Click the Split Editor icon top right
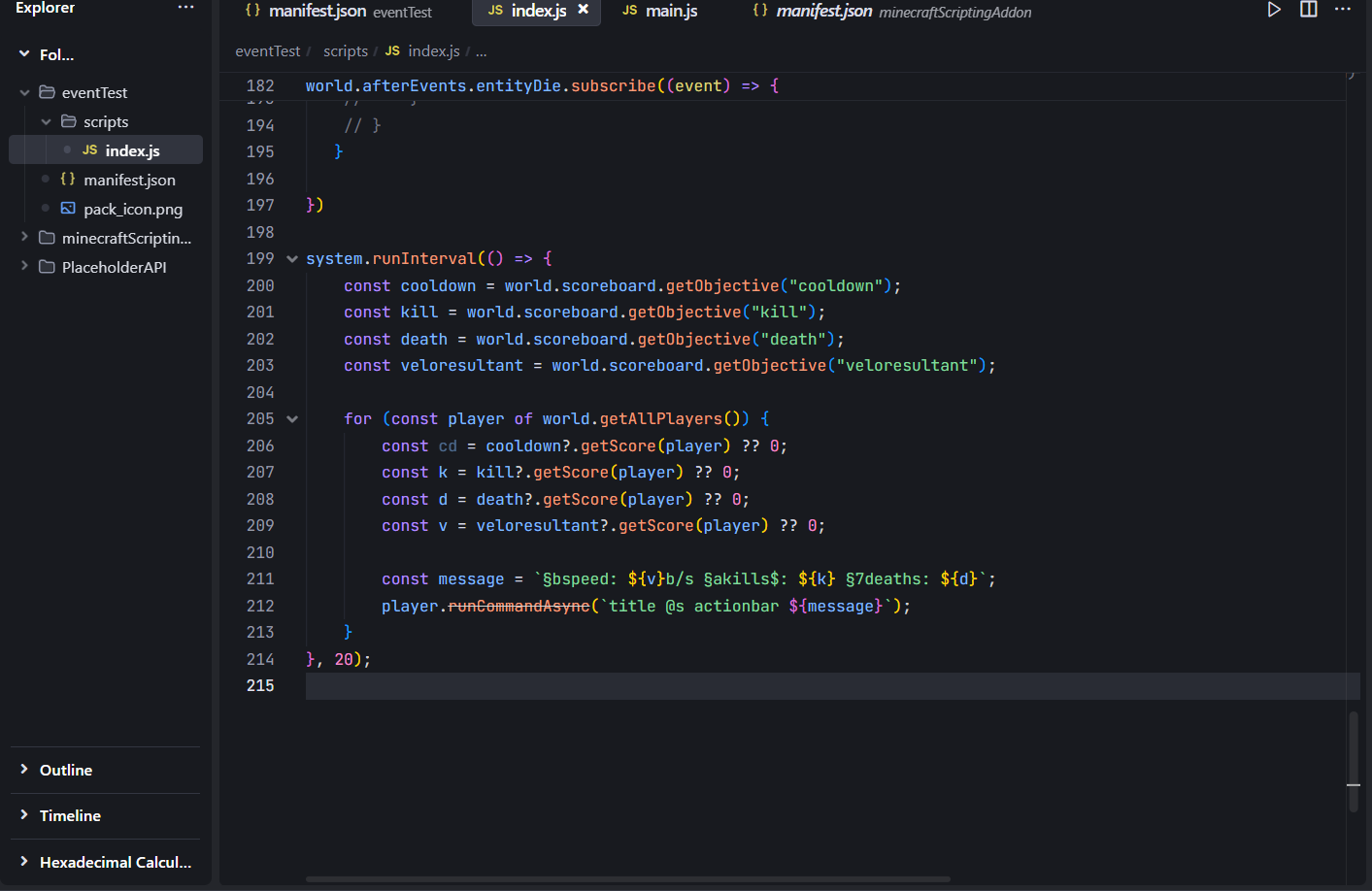1372x891 pixels. pyautogui.click(x=1308, y=10)
